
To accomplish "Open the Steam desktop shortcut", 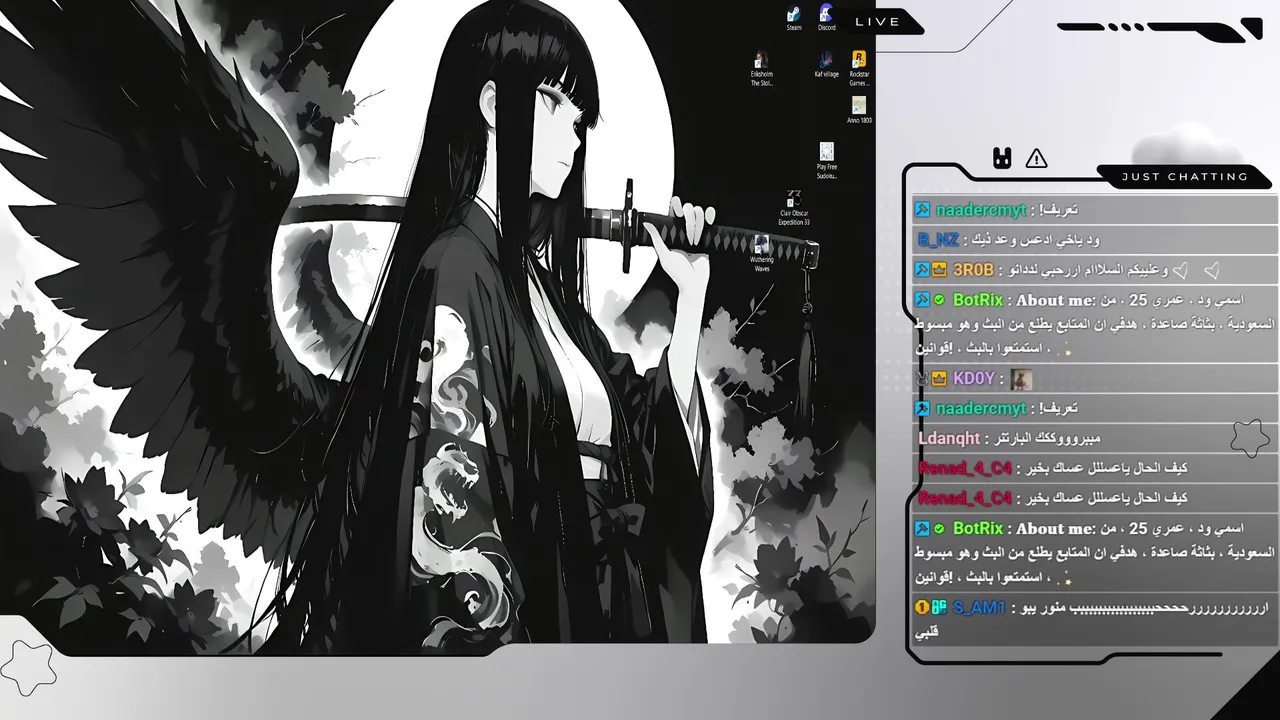I will [x=793, y=18].
